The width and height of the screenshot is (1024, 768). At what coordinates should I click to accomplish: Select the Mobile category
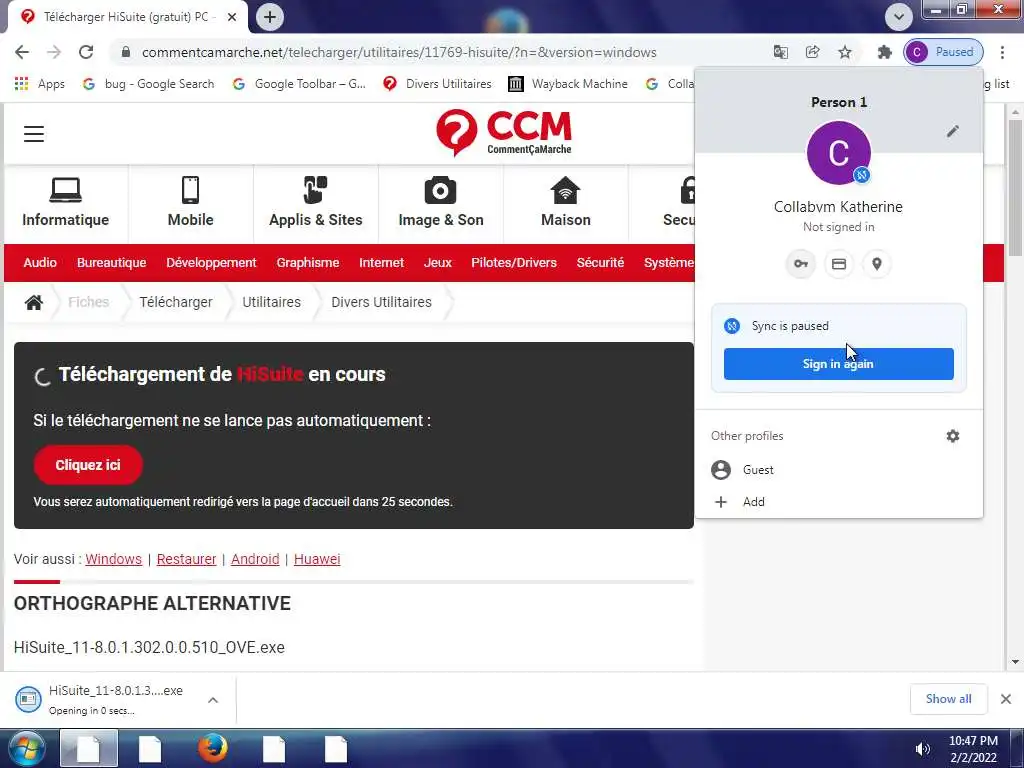(190, 203)
